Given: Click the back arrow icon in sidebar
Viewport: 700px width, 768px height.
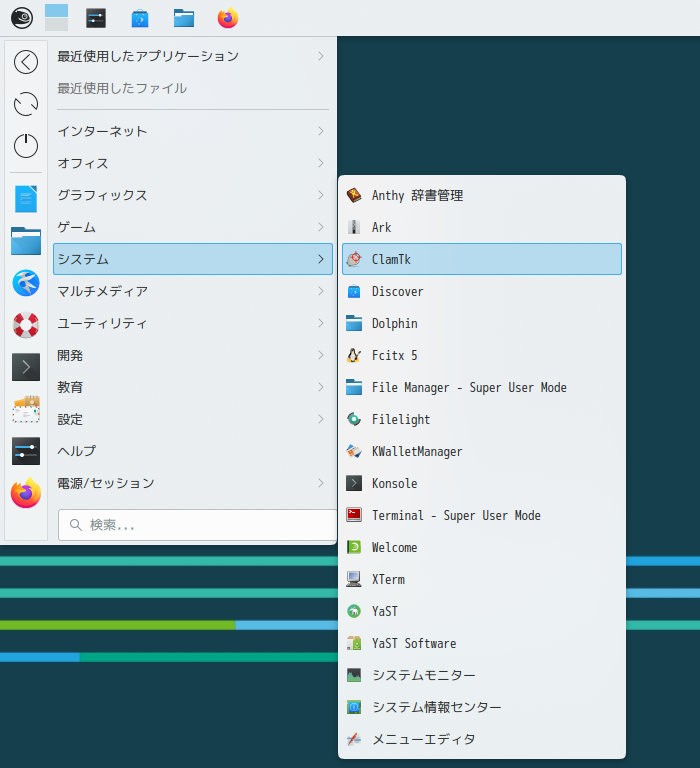Looking at the screenshot, I should pos(26,62).
